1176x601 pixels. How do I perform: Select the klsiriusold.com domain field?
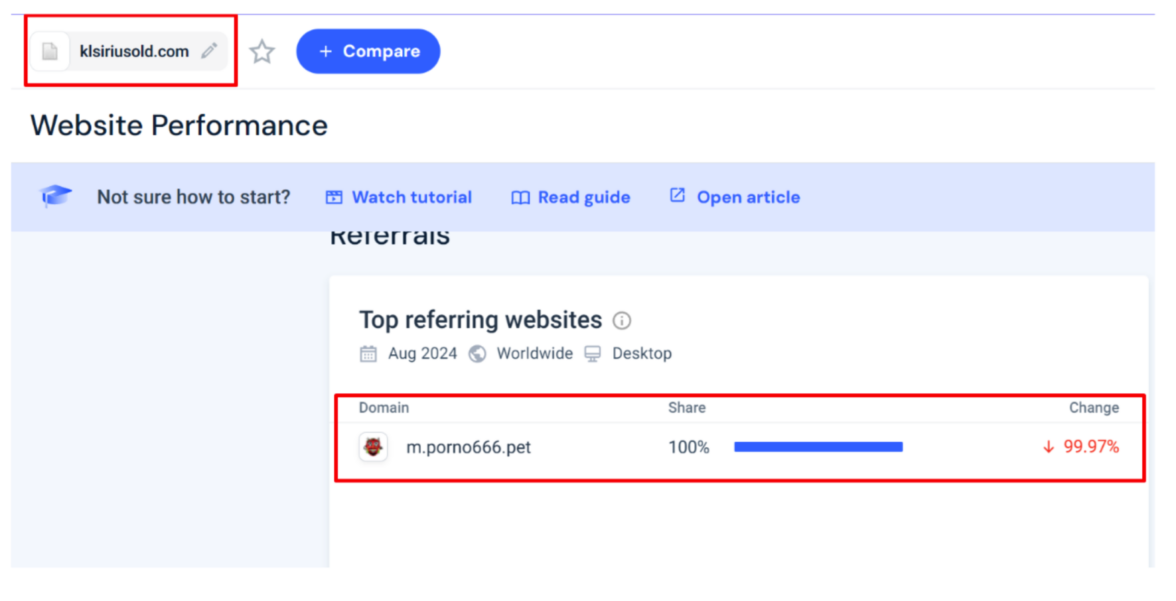click(134, 52)
